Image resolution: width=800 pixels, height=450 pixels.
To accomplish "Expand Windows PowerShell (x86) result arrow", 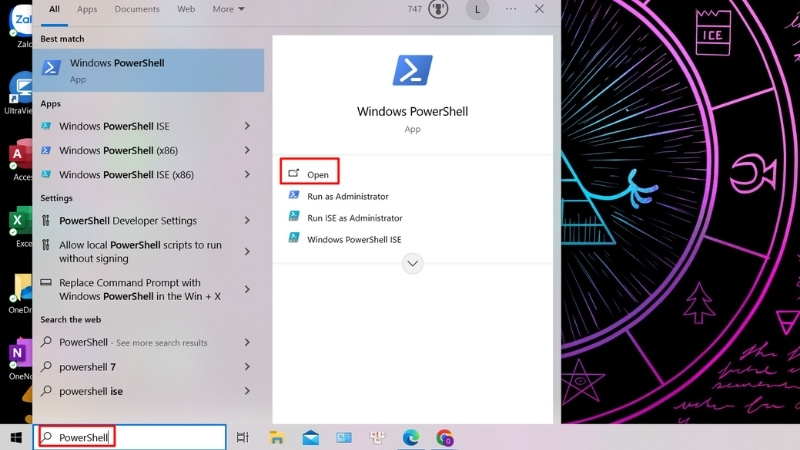I will (247, 150).
